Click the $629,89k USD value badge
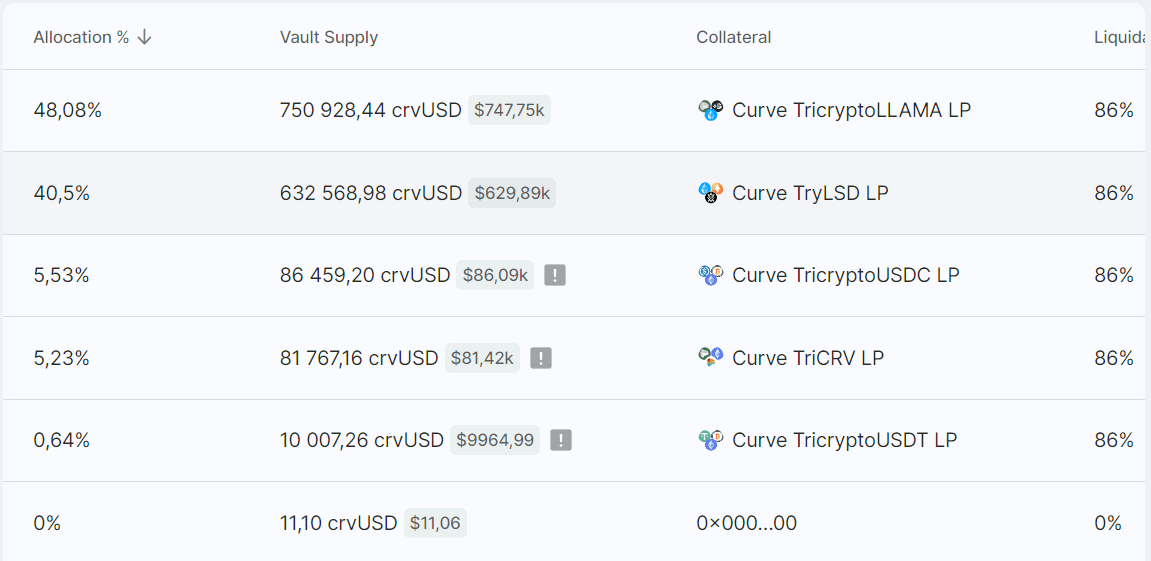1151x561 pixels. [x=512, y=193]
